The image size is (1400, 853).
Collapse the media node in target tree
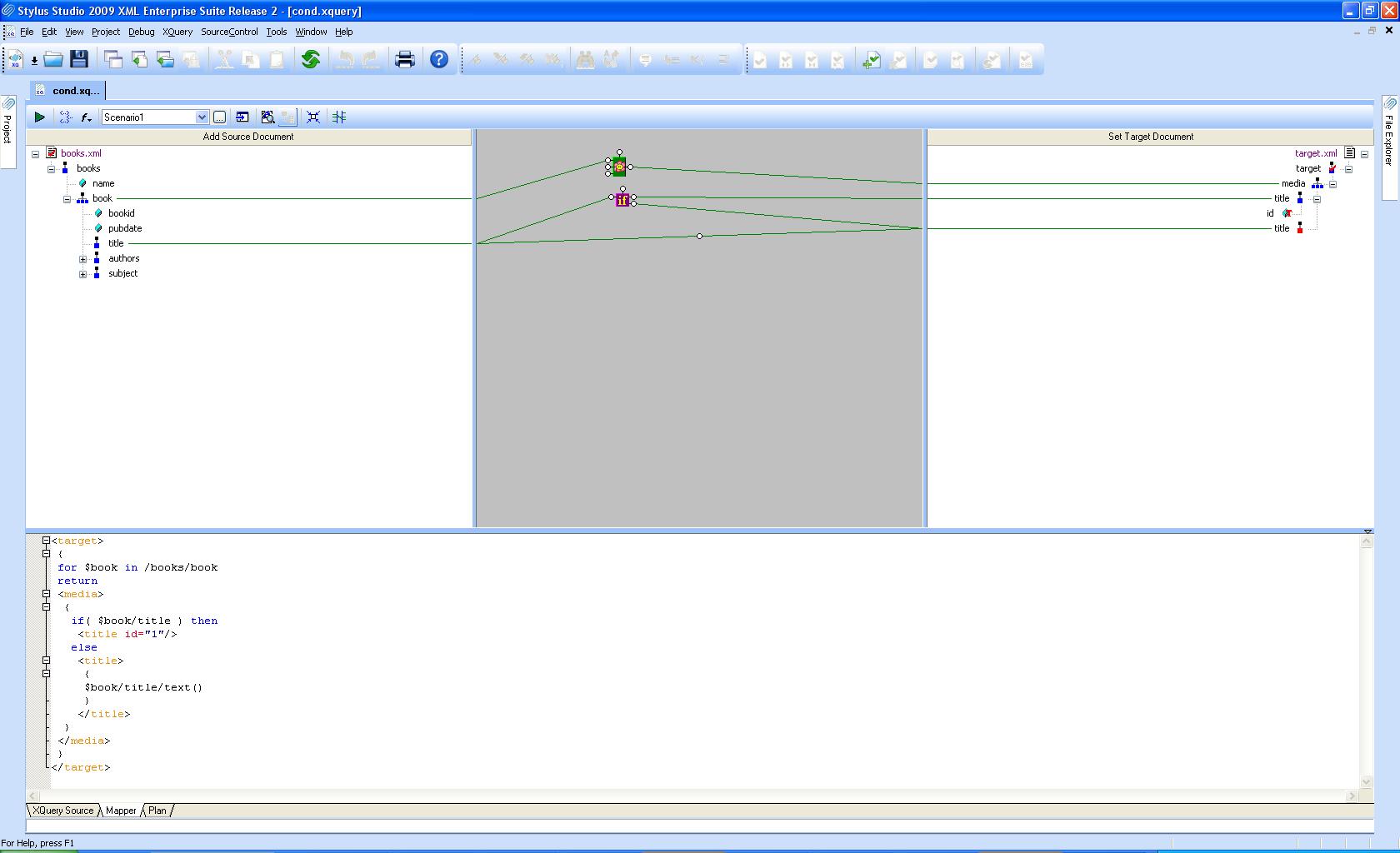[x=1332, y=184]
